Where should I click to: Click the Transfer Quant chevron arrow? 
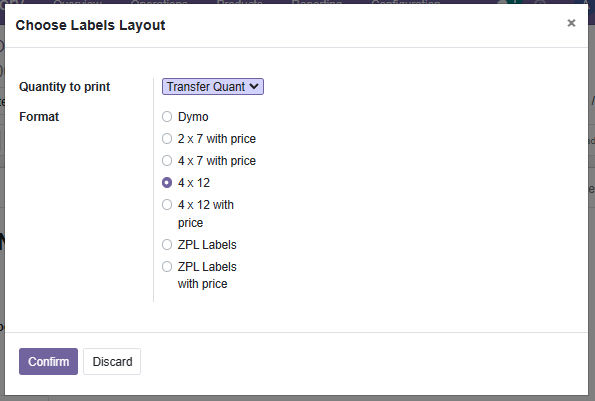coord(254,86)
